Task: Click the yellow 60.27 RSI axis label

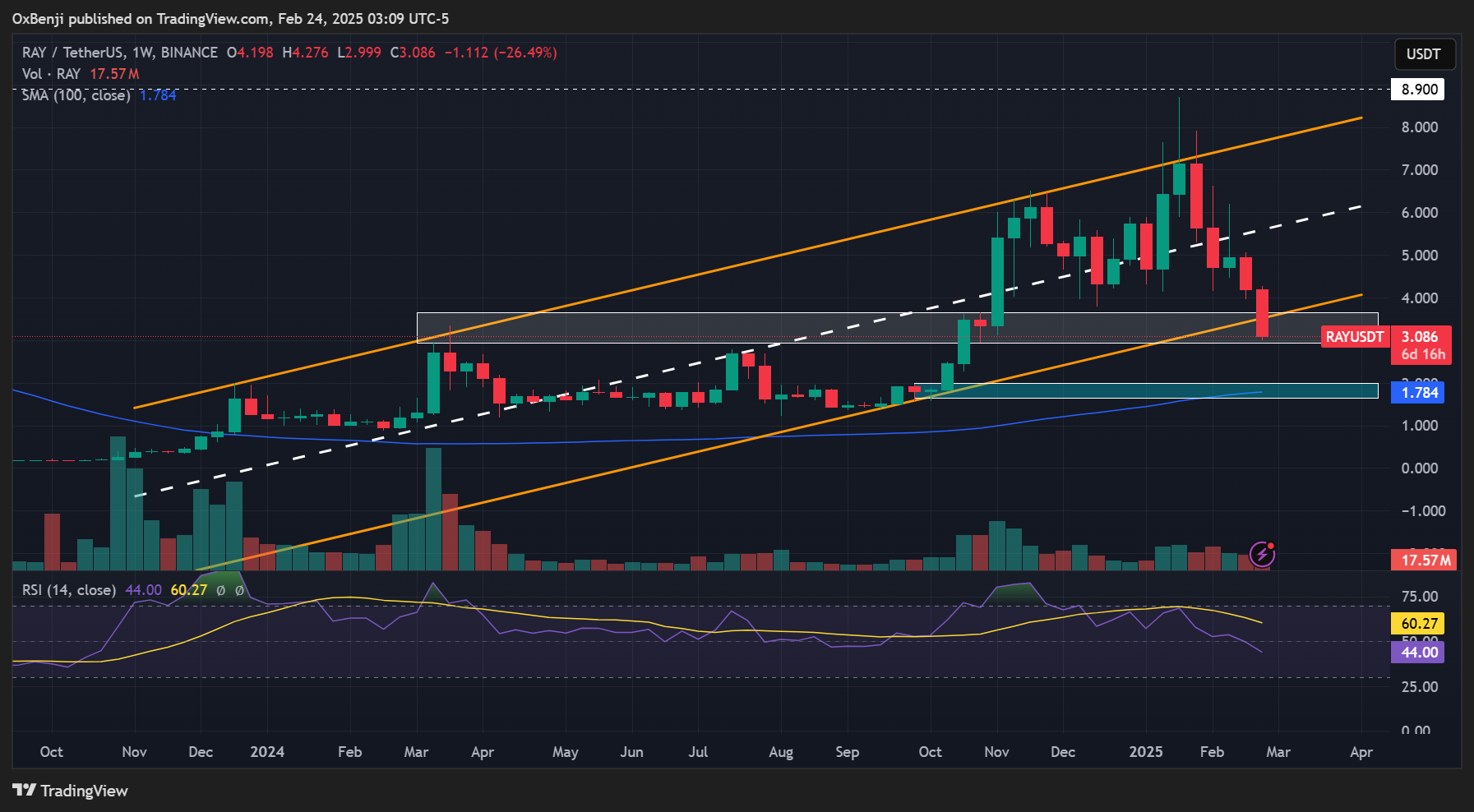Action: (x=1419, y=624)
